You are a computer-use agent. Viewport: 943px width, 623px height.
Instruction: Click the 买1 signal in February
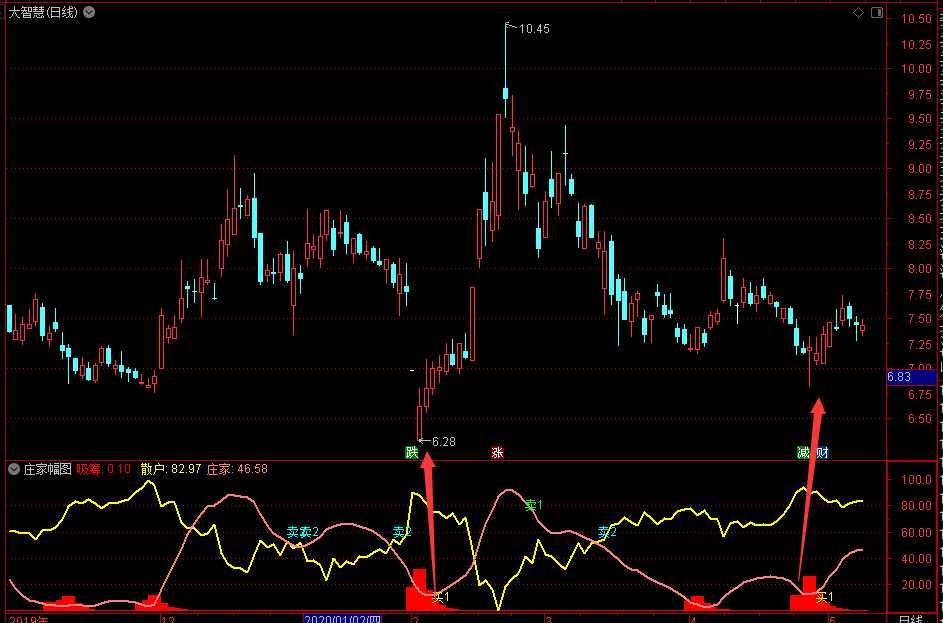(x=441, y=598)
